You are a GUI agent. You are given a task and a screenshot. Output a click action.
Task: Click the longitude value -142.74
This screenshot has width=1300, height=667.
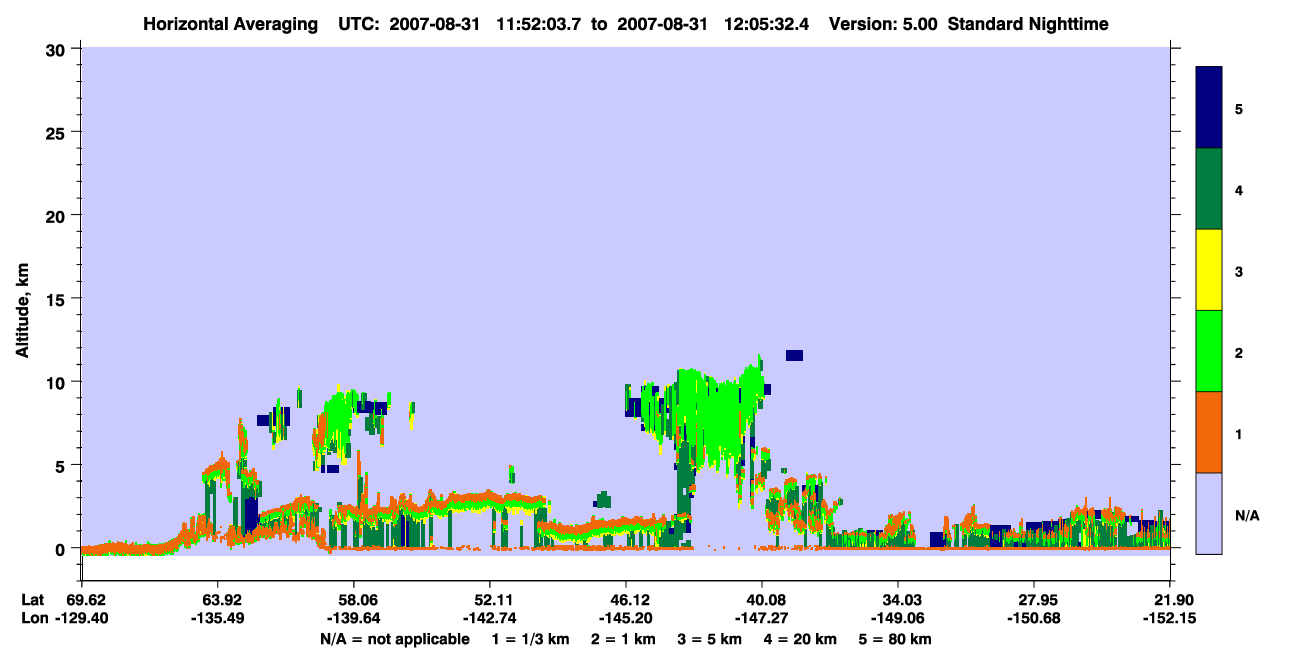pyautogui.click(x=489, y=618)
